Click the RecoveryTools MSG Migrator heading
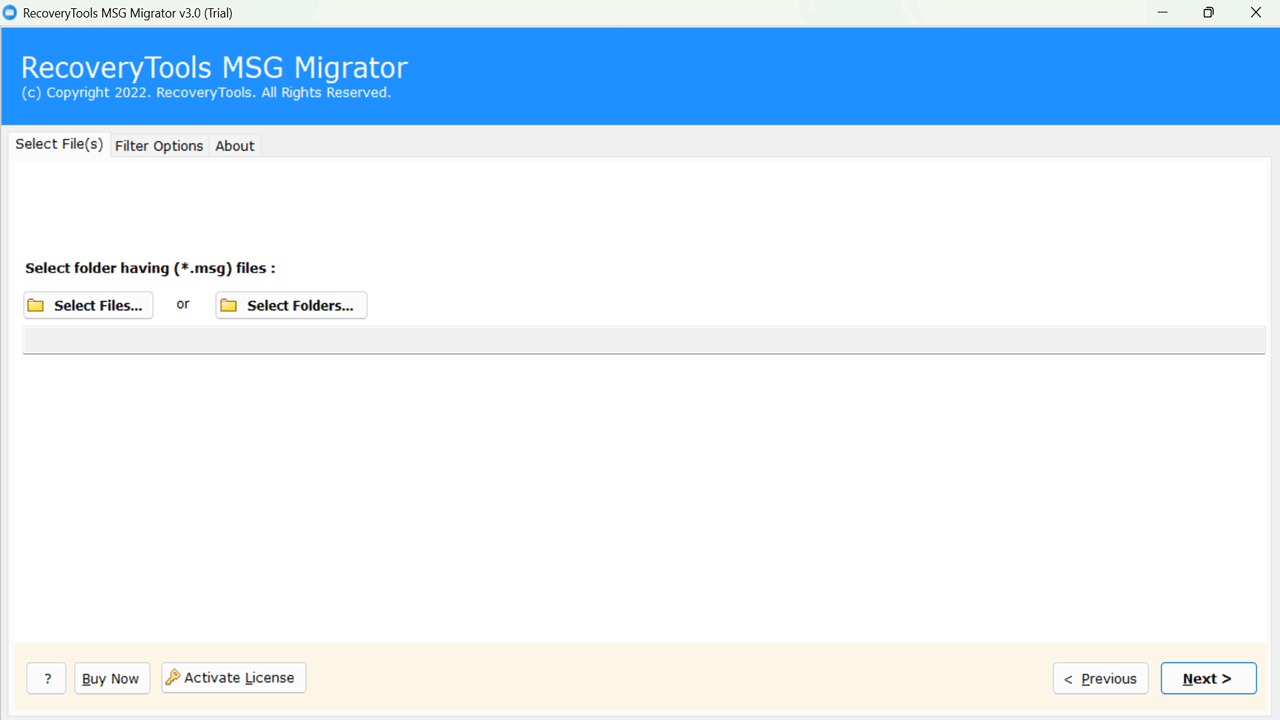Image resolution: width=1280 pixels, height=720 pixels. [x=214, y=68]
